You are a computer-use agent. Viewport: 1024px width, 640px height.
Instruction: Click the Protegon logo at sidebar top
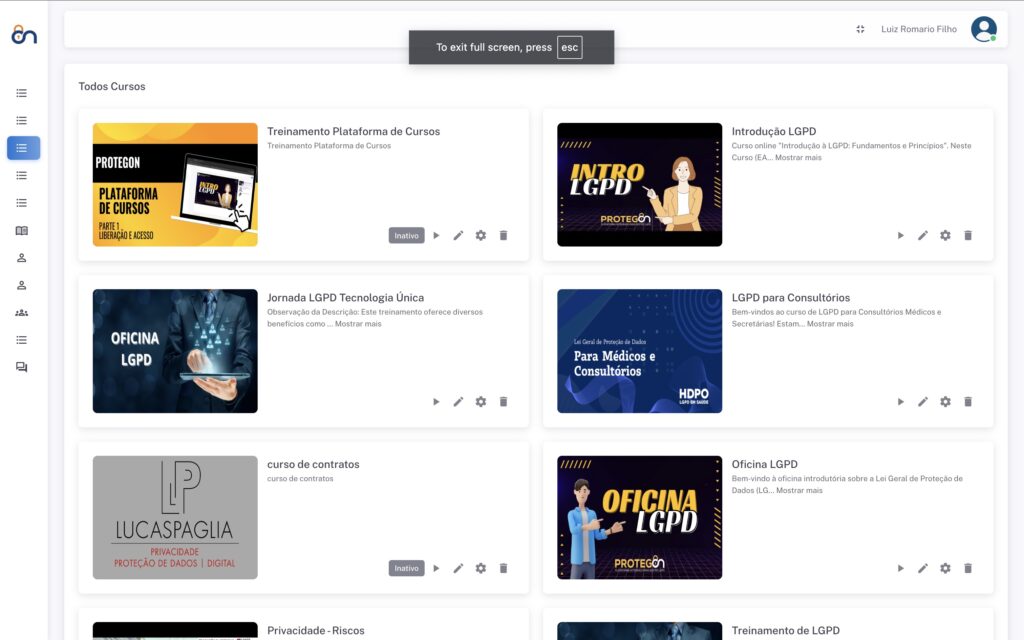point(24,34)
